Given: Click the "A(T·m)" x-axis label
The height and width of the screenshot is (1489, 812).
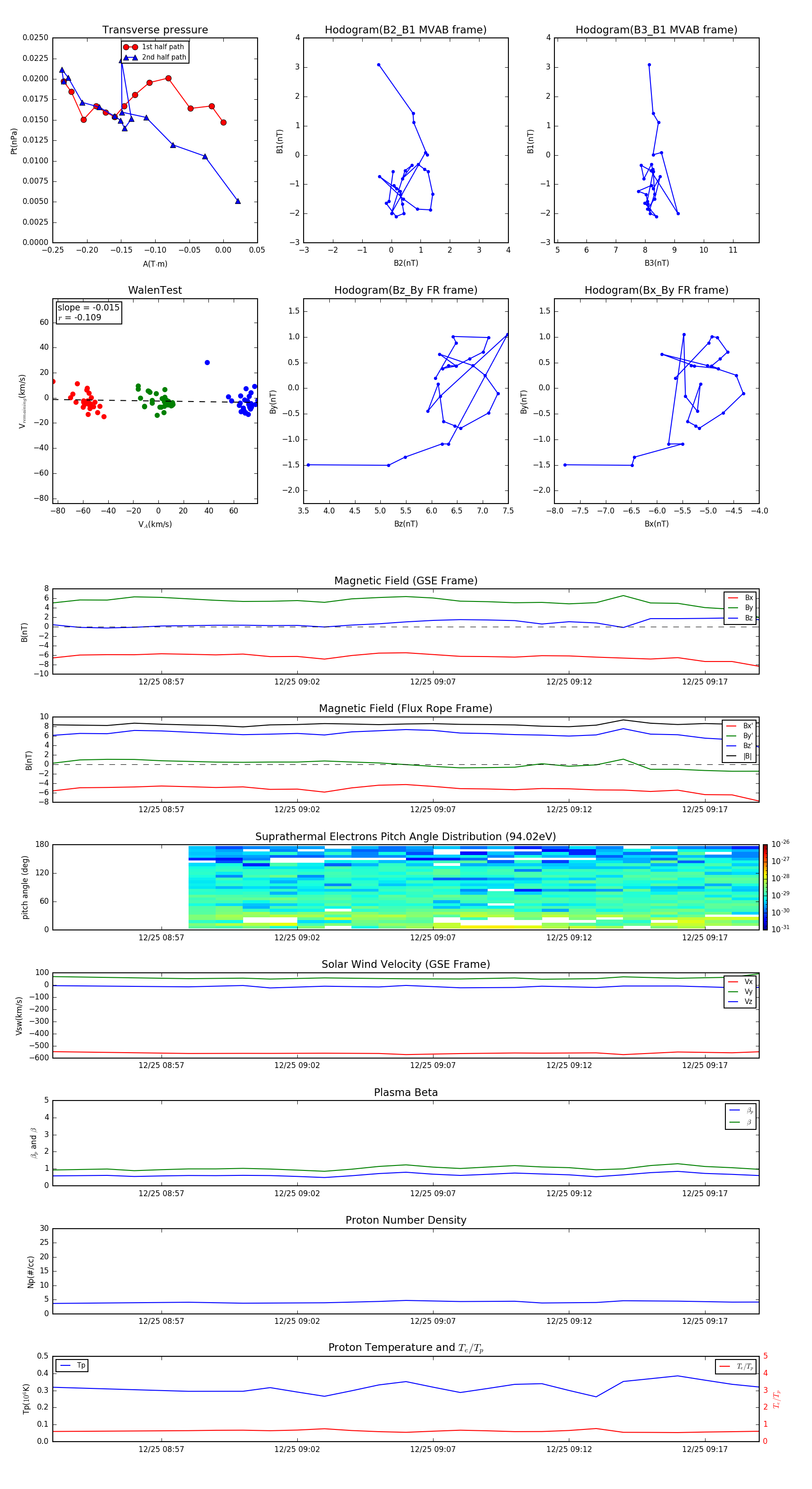Looking at the screenshot, I should [x=155, y=264].
